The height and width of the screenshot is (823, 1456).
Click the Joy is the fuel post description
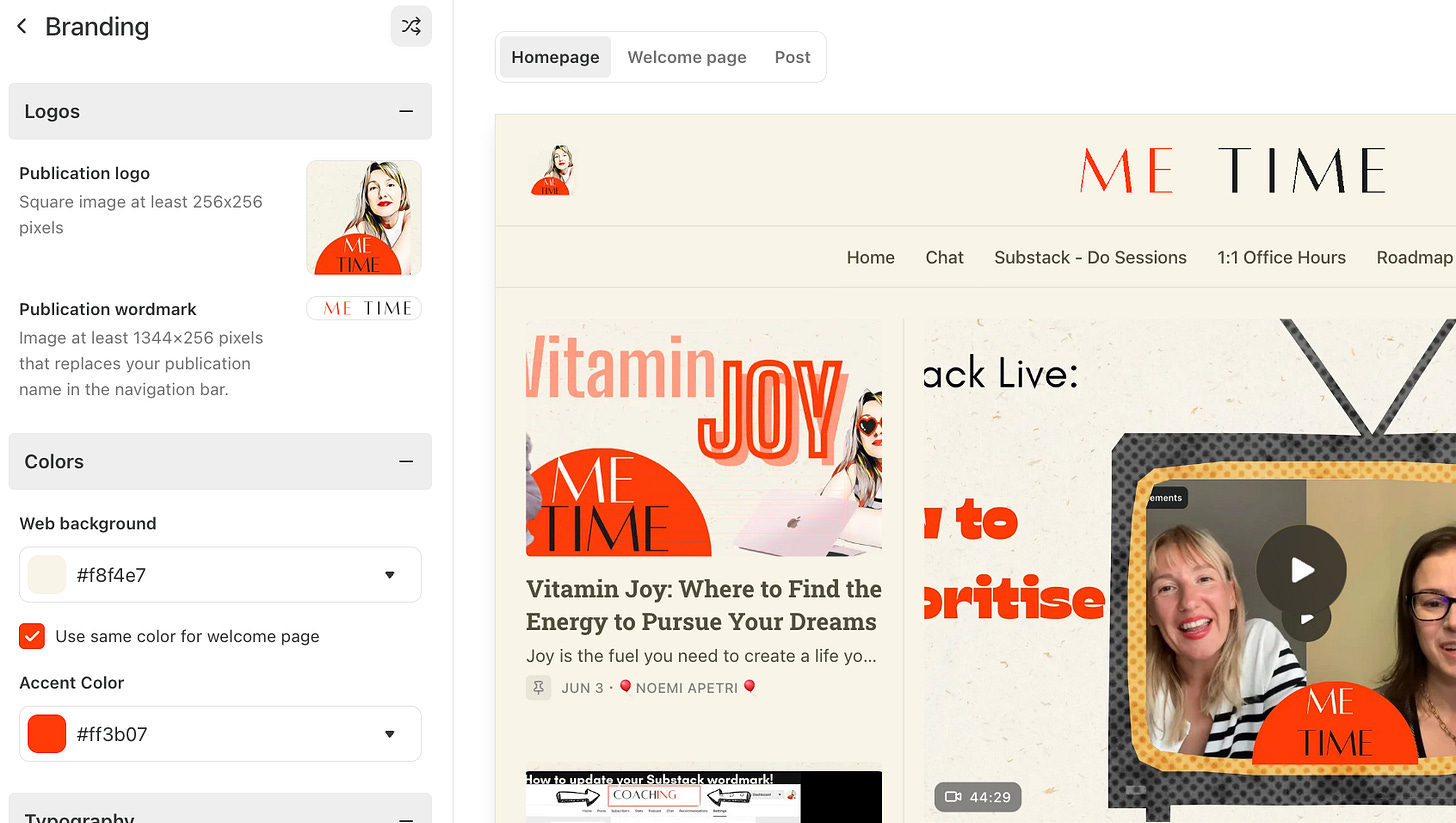pos(702,657)
